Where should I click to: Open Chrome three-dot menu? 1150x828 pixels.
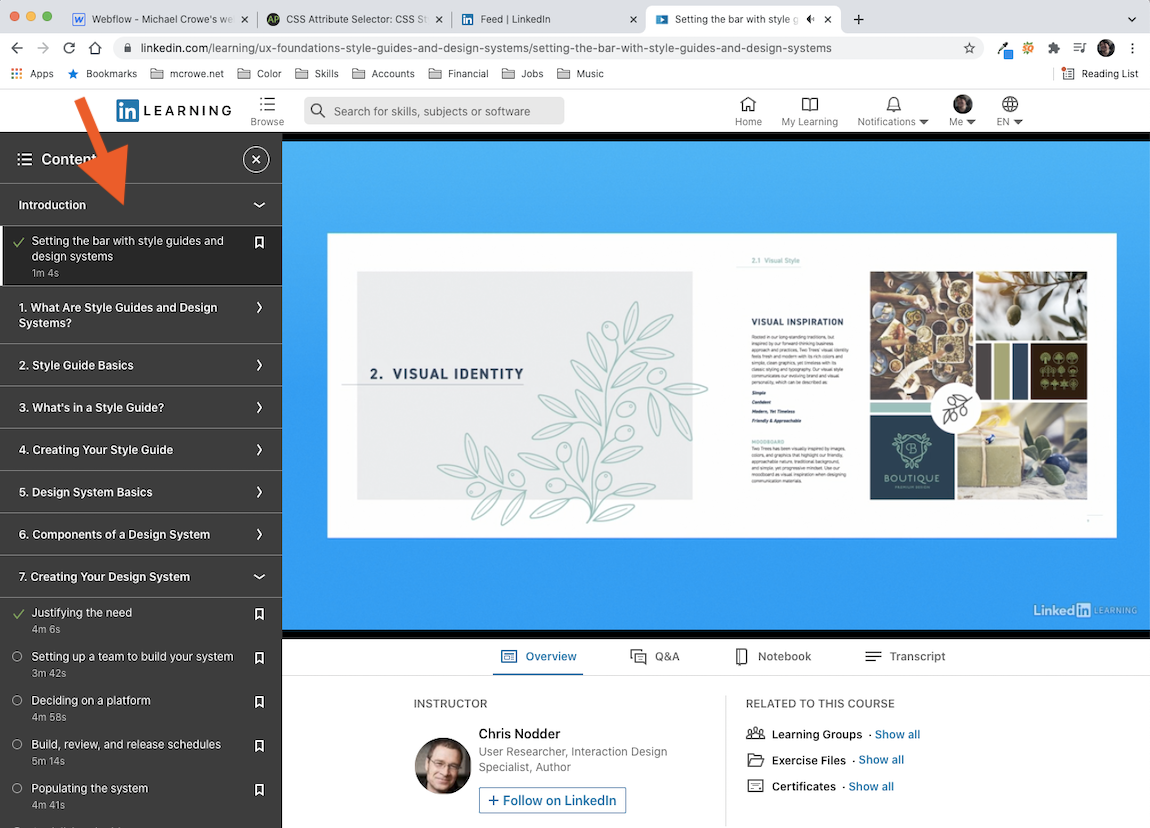click(x=1132, y=48)
